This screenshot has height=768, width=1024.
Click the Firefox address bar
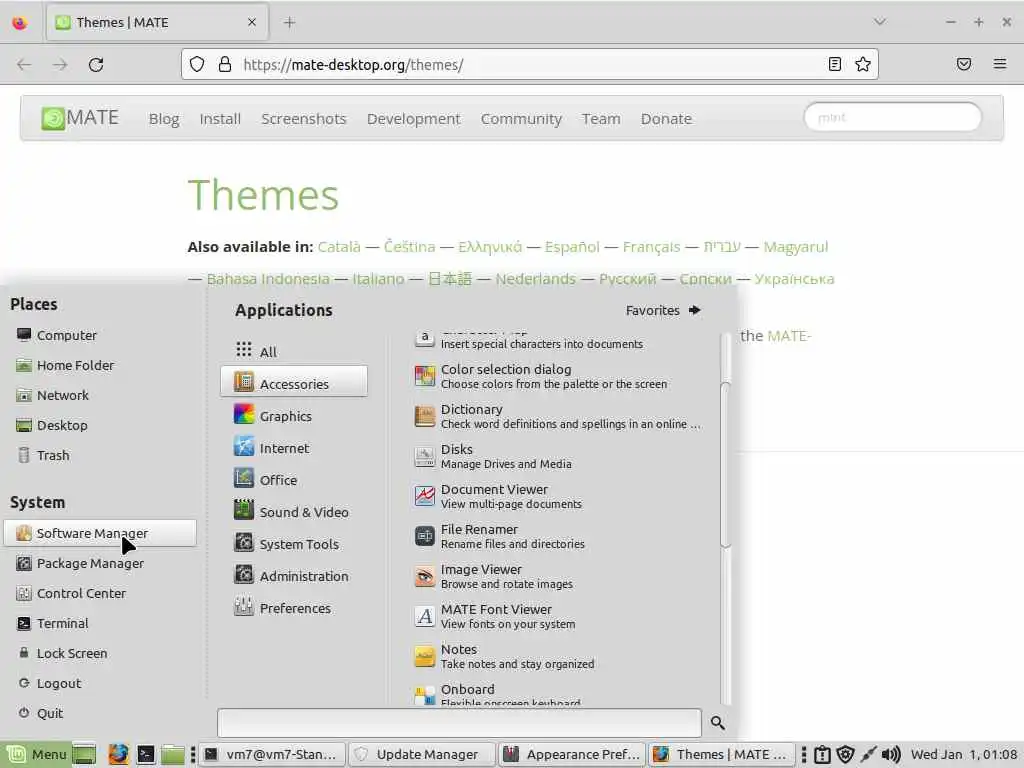[x=532, y=65]
